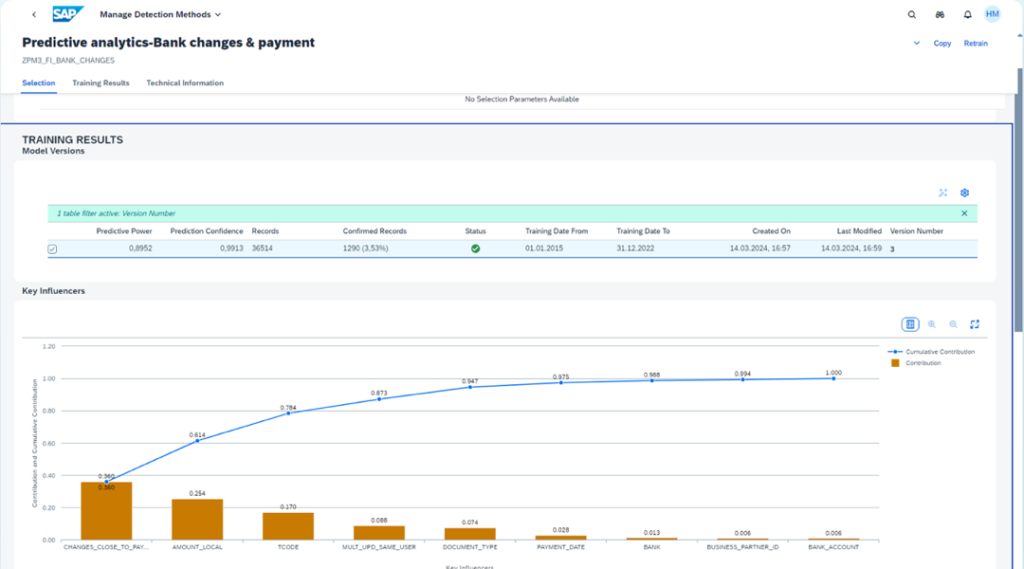
Task: Click the Status column header
Action: point(475,231)
